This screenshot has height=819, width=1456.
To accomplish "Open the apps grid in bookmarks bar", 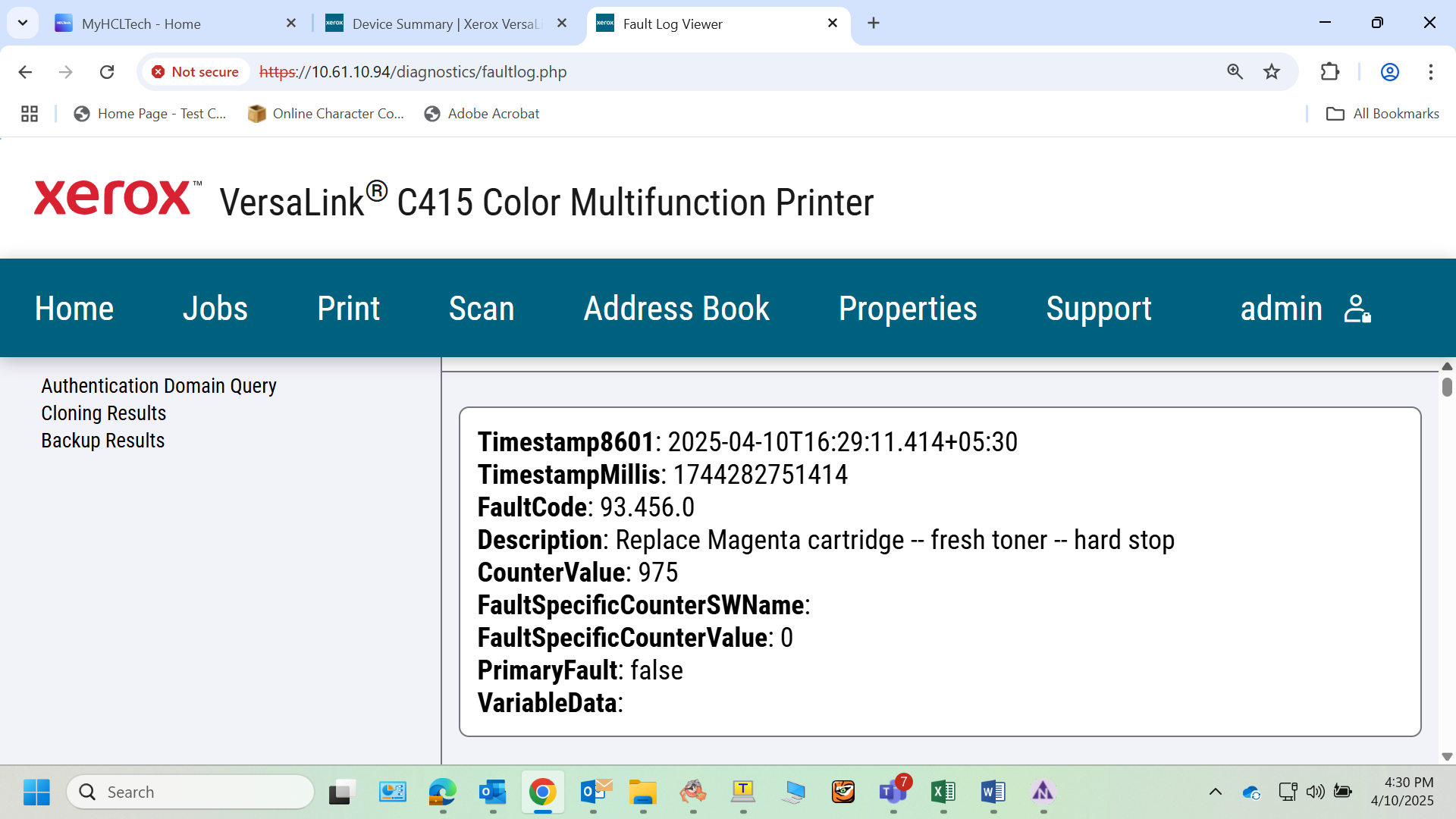I will click(30, 114).
